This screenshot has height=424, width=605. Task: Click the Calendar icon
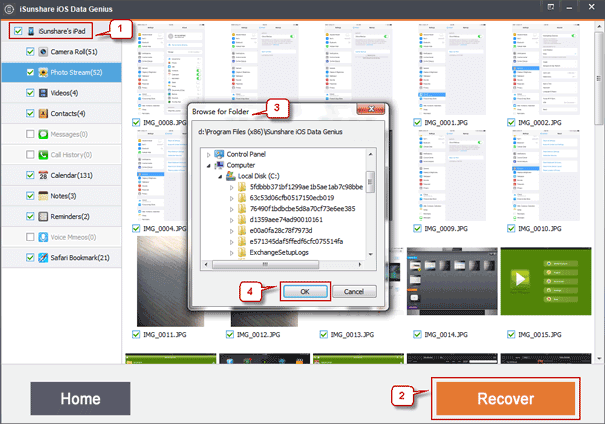[43, 175]
